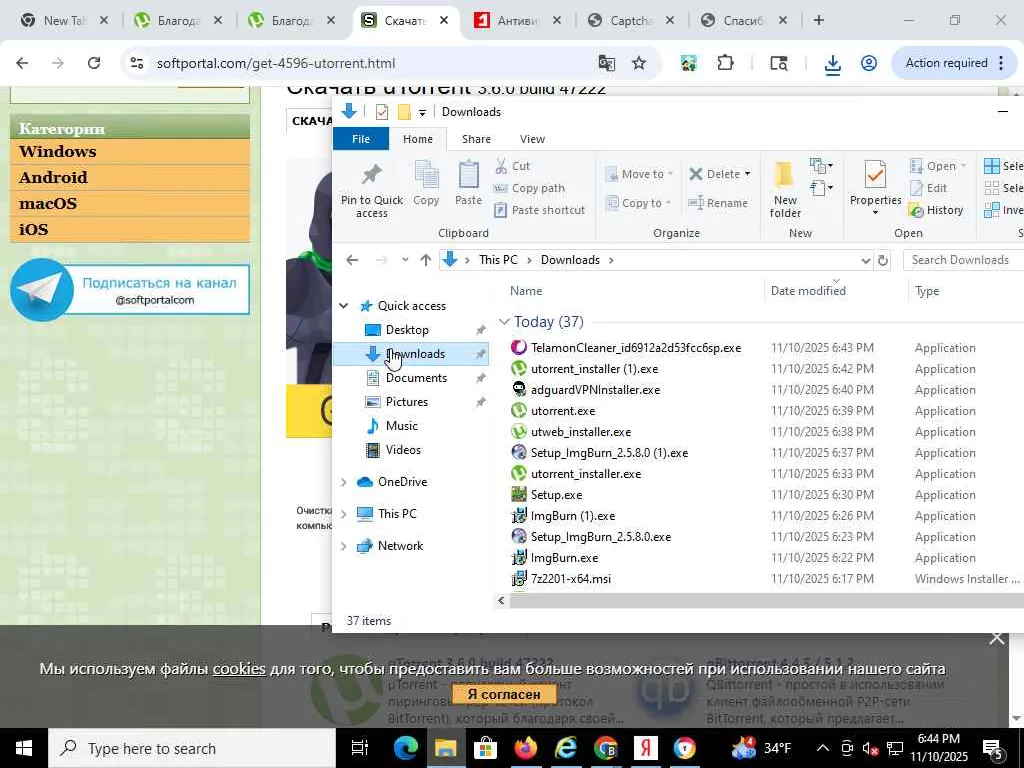Open Yandex browser from the taskbar
This screenshot has width=1024, height=768.
tap(645, 748)
